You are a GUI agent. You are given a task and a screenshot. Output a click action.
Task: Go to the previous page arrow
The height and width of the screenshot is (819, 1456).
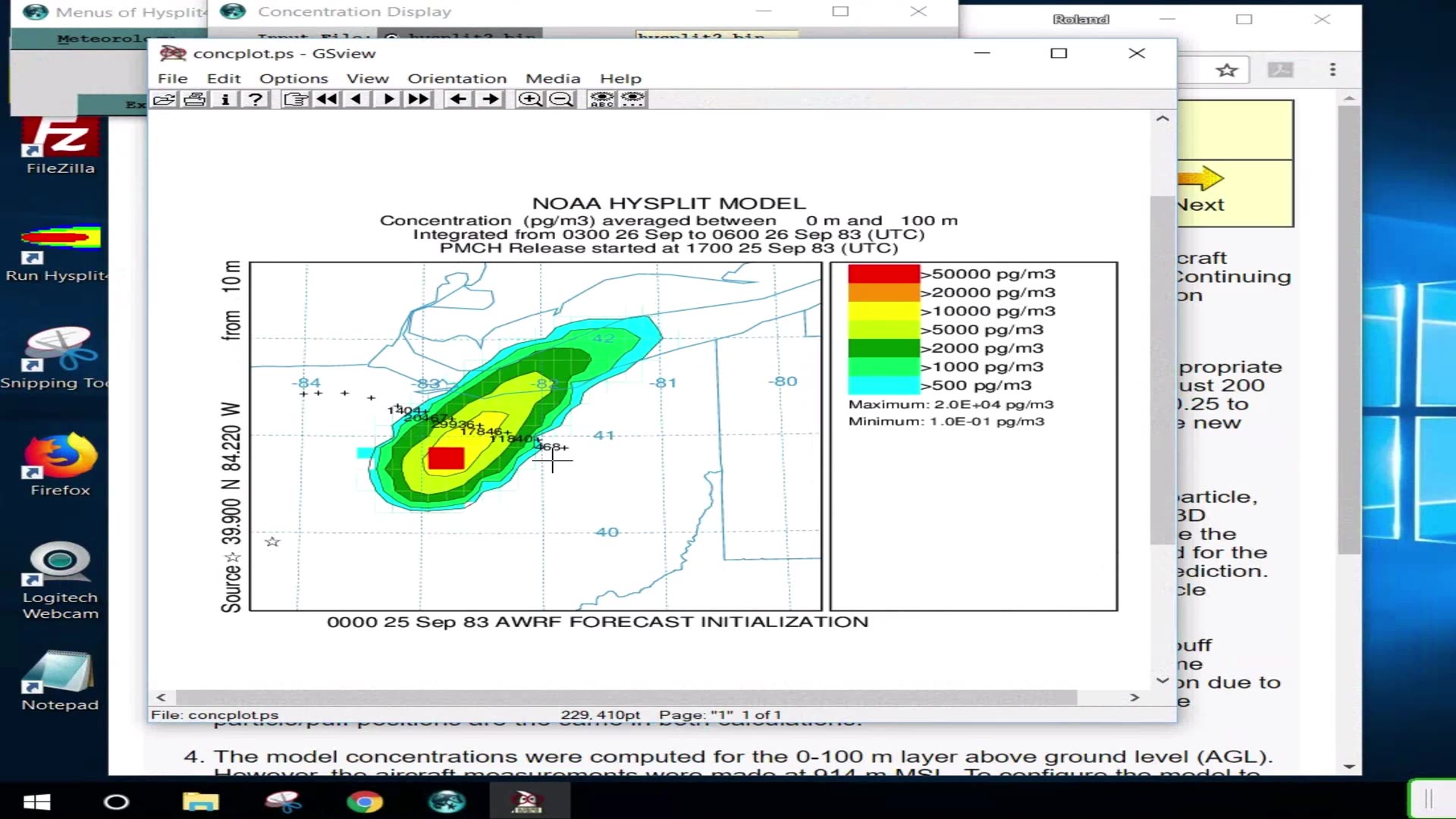click(356, 99)
